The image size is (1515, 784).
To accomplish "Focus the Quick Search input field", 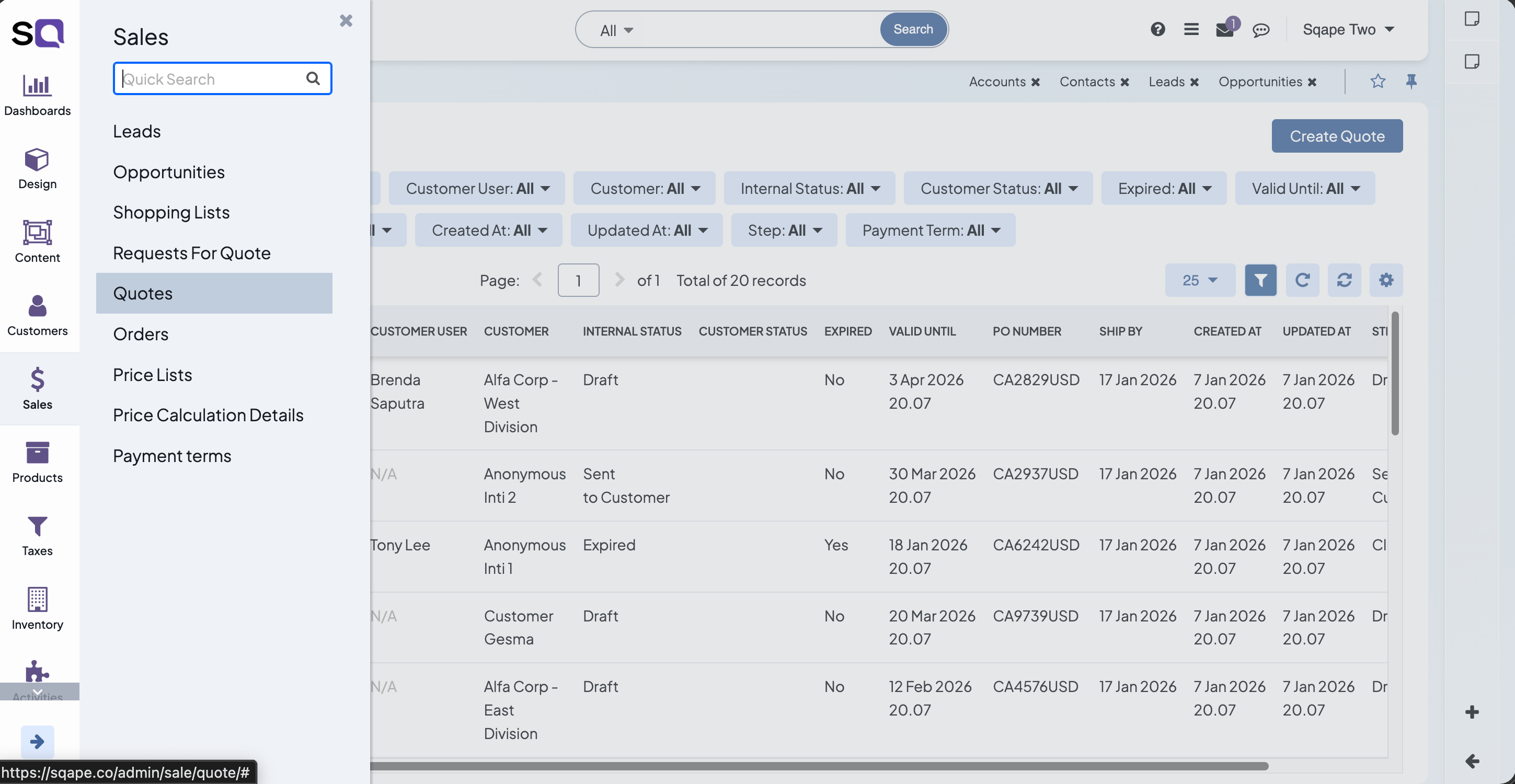I will click(x=212, y=79).
